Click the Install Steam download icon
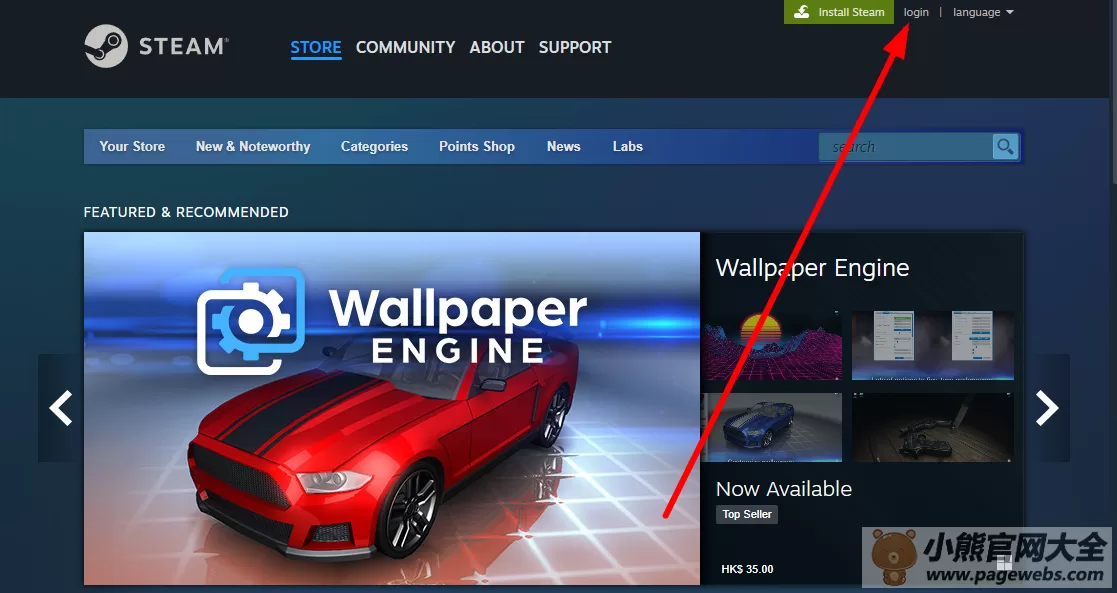The image size is (1117, 593). tap(802, 12)
